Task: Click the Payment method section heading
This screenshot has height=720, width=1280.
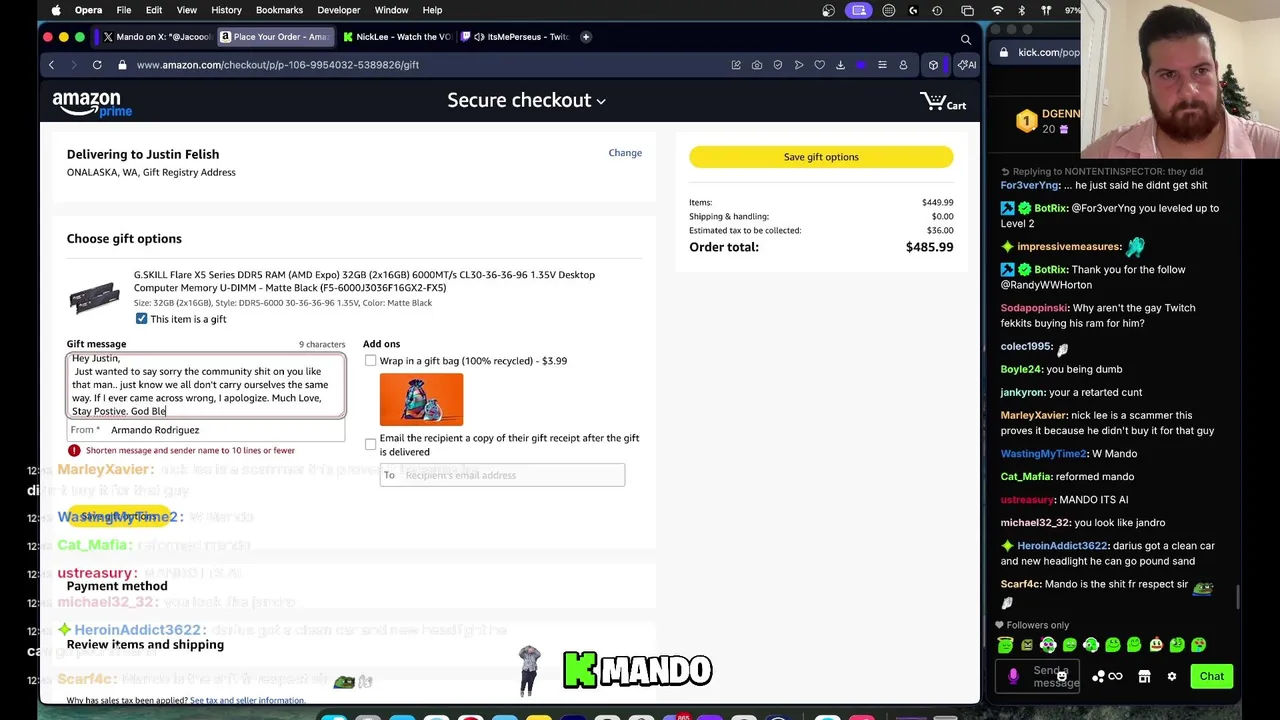Action: point(117,586)
